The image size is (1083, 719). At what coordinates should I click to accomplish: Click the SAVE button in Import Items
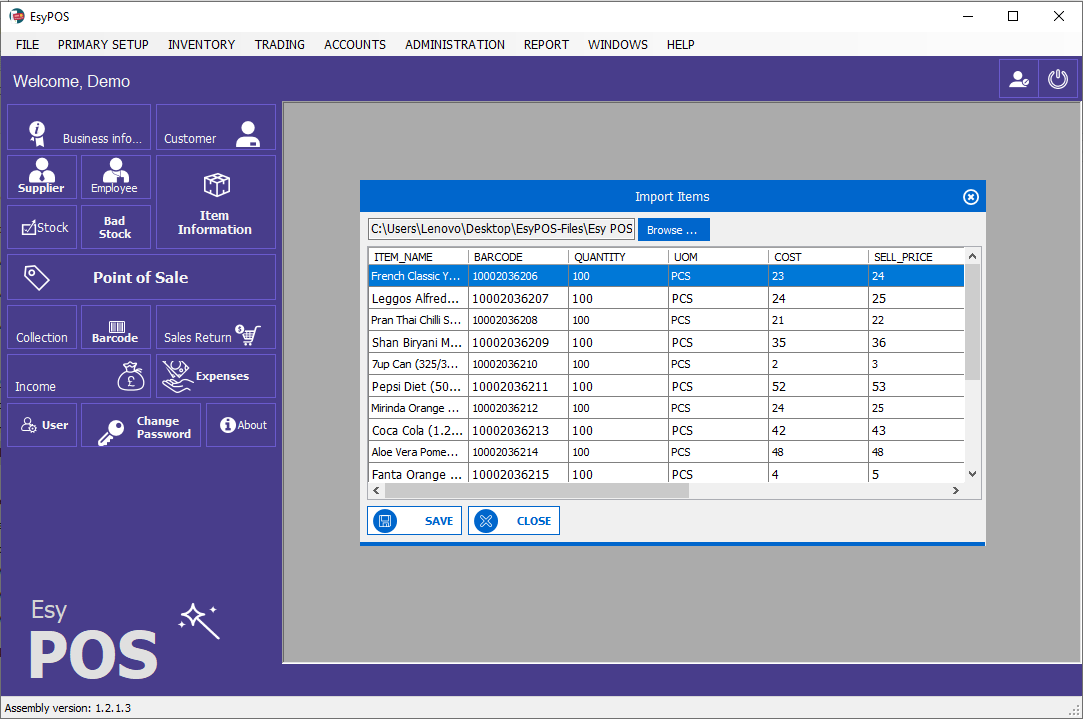click(x=414, y=521)
